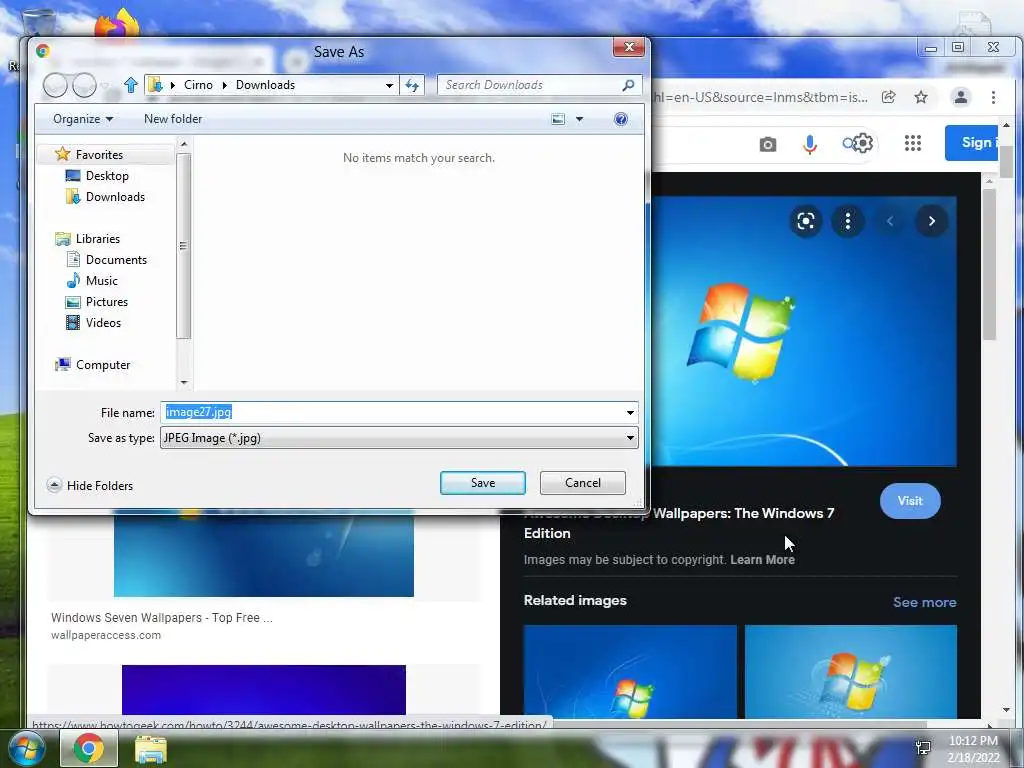Click the network tray icon
This screenshot has width=1024, height=768.
tap(923, 748)
